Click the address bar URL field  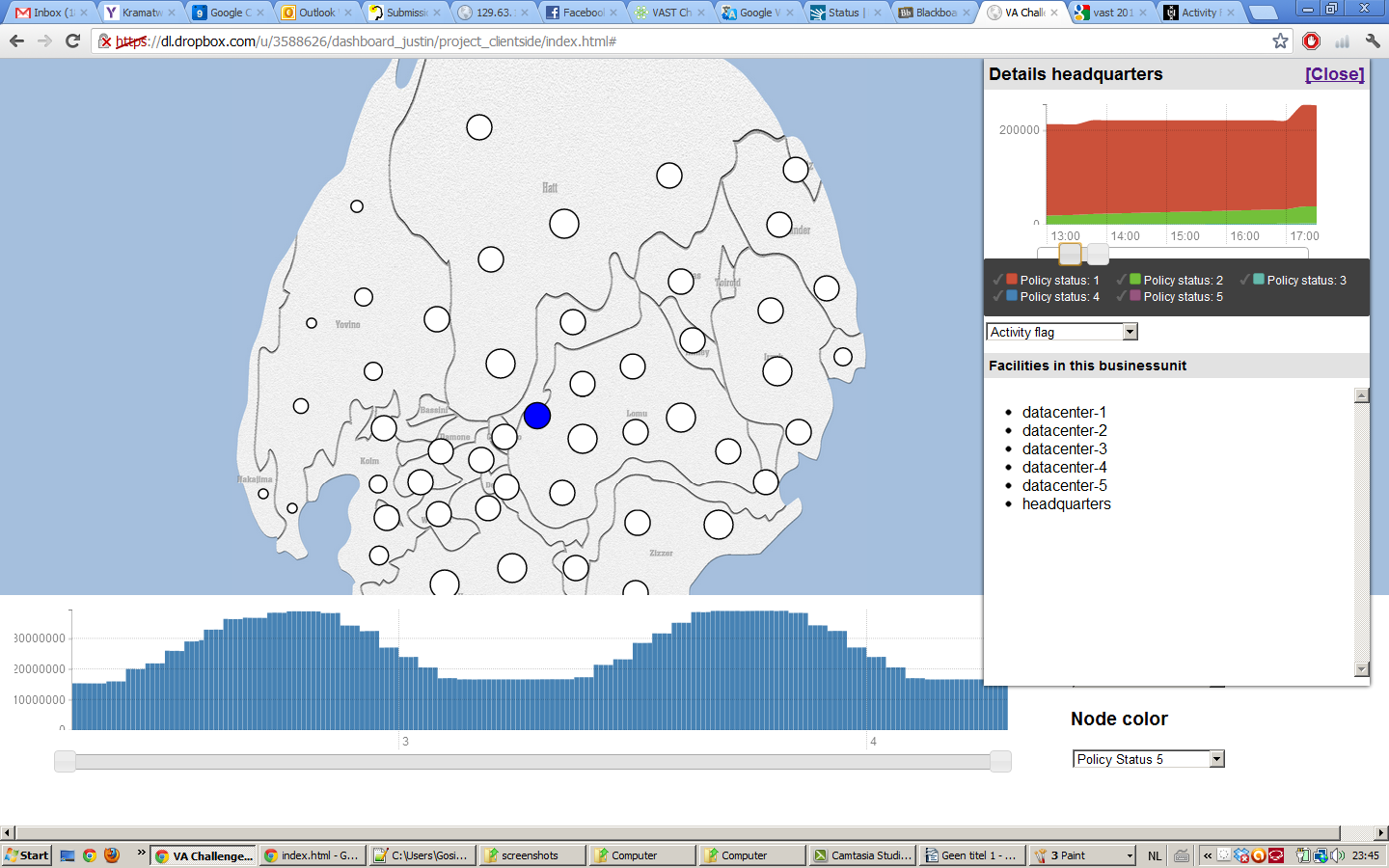pyautogui.click(x=690, y=41)
